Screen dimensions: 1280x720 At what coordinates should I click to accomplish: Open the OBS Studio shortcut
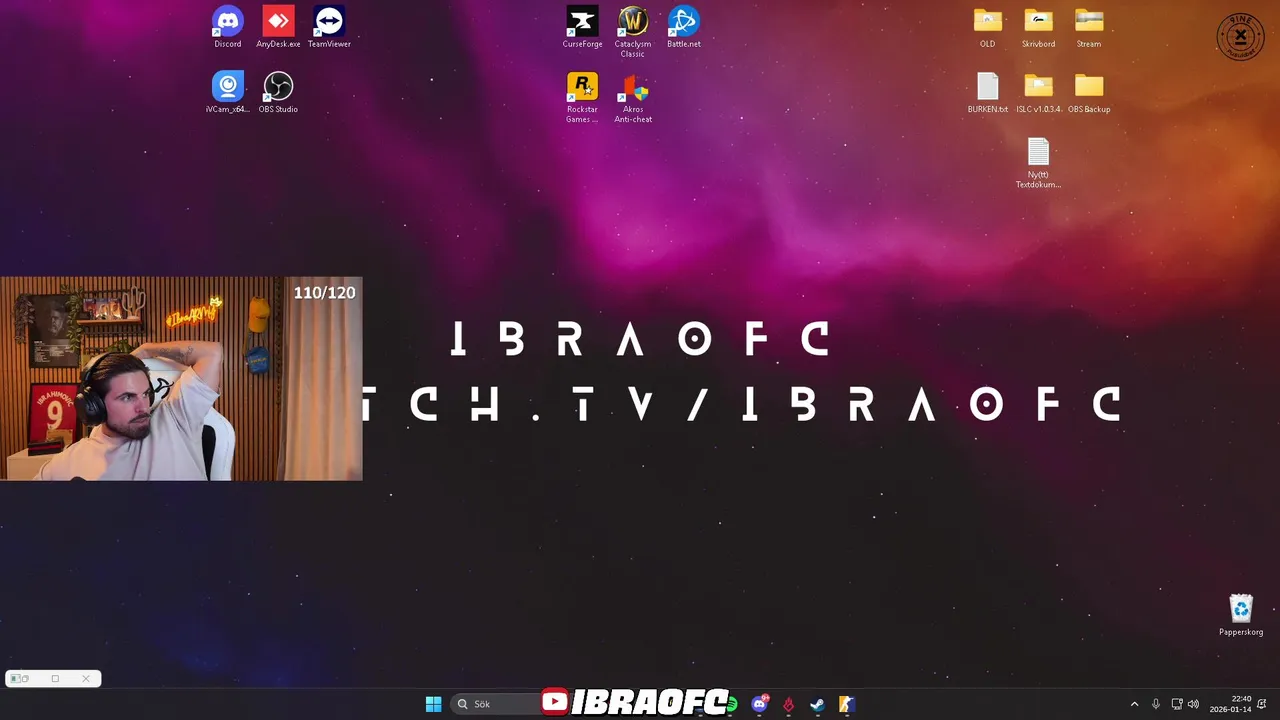pyautogui.click(x=278, y=92)
